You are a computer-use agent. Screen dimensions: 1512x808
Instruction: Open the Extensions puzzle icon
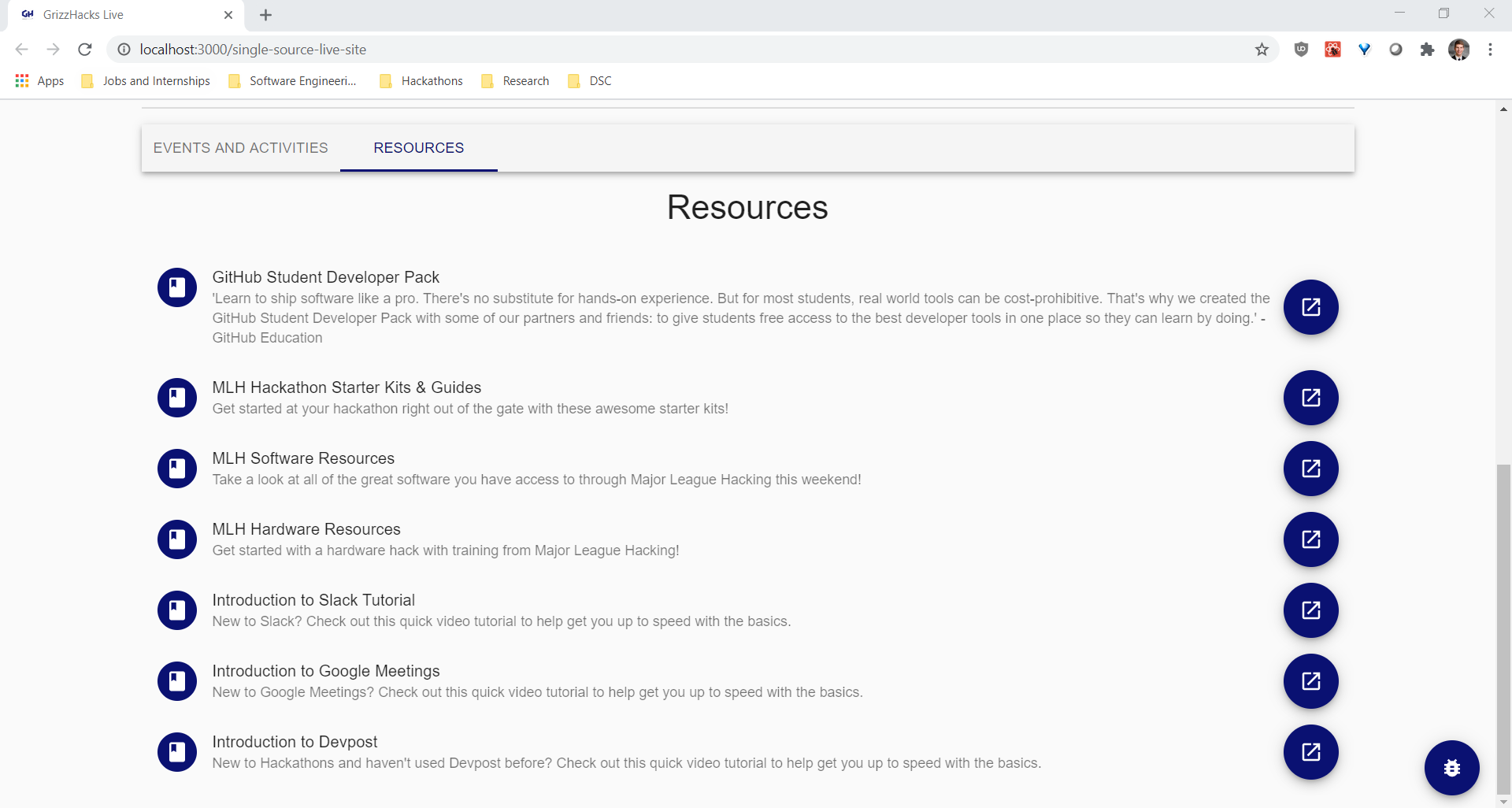pyautogui.click(x=1427, y=50)
